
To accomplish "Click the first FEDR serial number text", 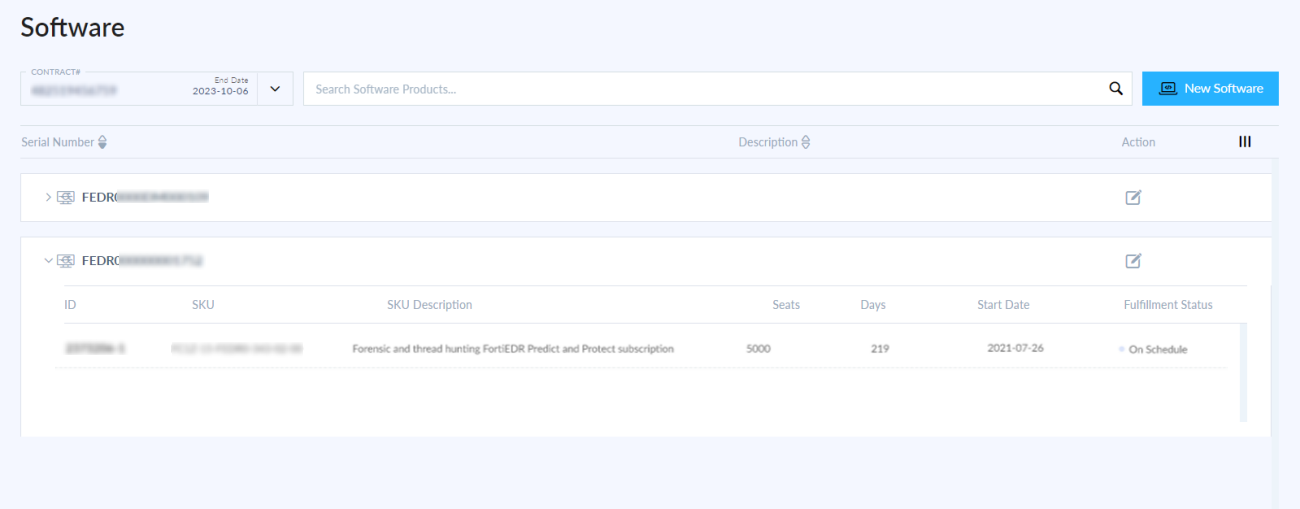I will tap(145, 197).
